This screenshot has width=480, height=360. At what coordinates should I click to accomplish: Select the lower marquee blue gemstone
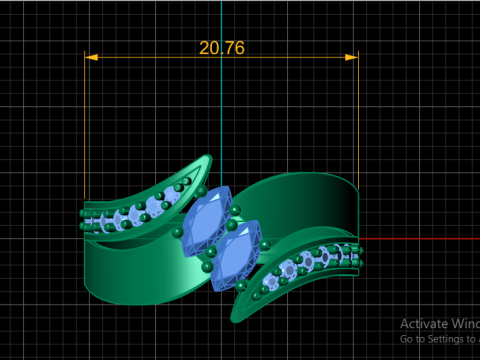point(236,255)
